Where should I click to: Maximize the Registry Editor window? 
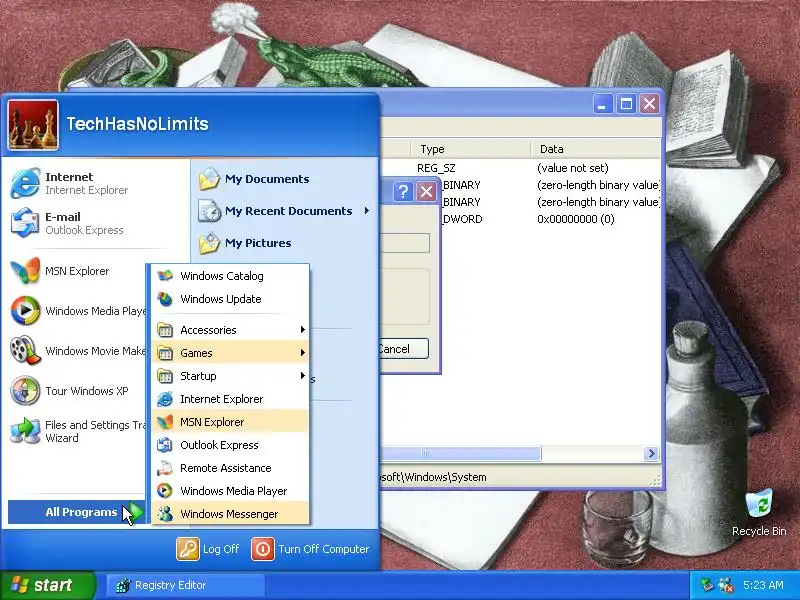click(x=626, y=104)
